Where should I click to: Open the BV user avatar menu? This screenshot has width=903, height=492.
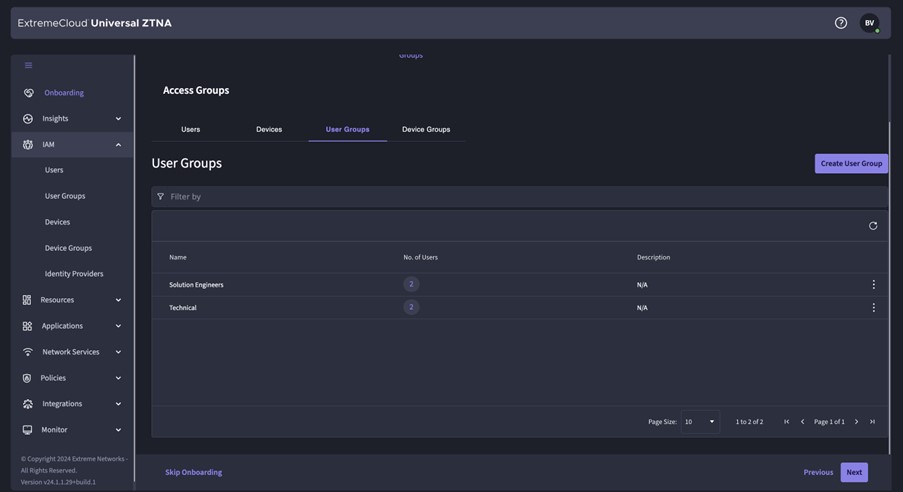(869, 23)
